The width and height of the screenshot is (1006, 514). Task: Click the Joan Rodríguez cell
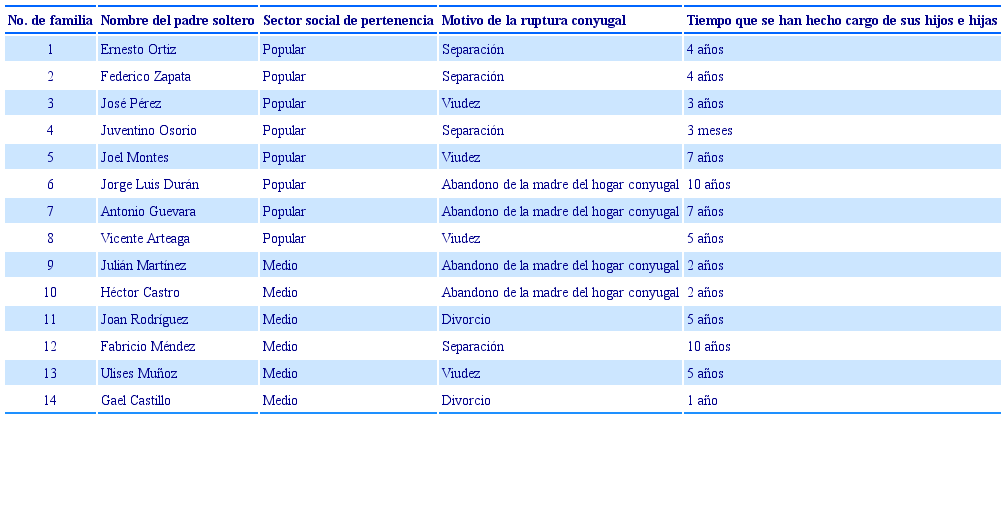(x=144, y=319)
